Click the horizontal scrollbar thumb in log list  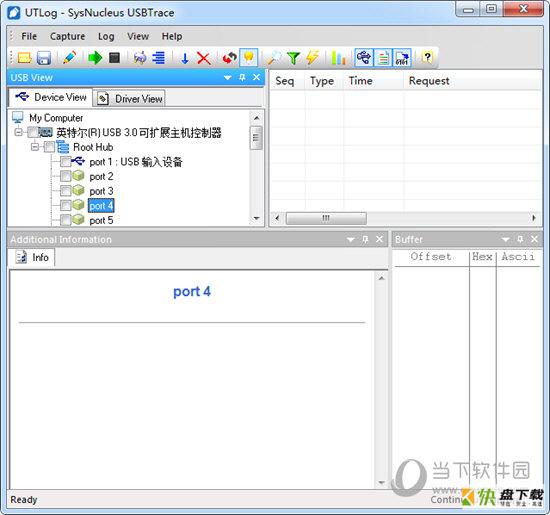[326, 218]
